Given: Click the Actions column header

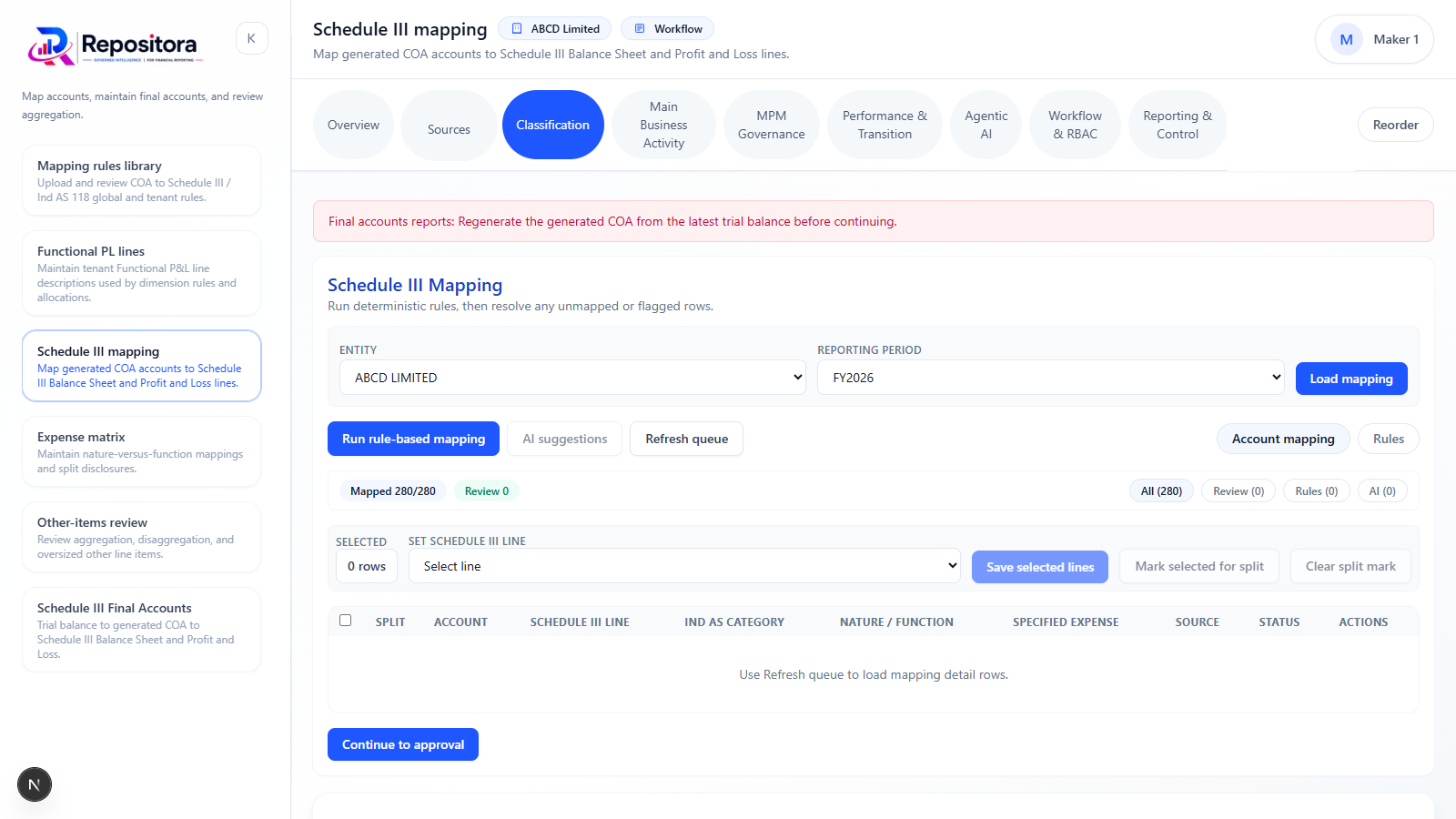Looking at the screenshot, I should coord(1363,622).
